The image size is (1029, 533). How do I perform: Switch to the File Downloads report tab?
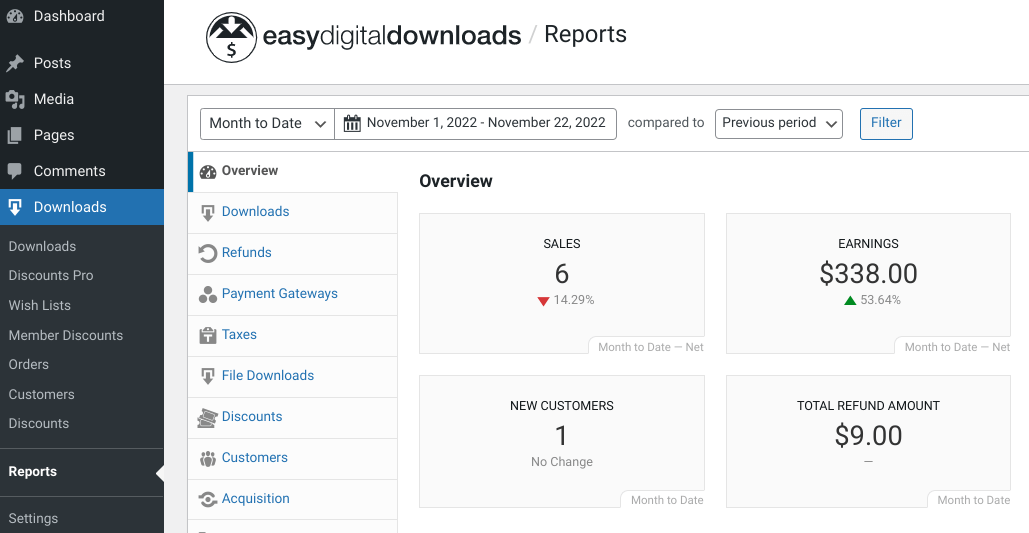coord(267,375)
